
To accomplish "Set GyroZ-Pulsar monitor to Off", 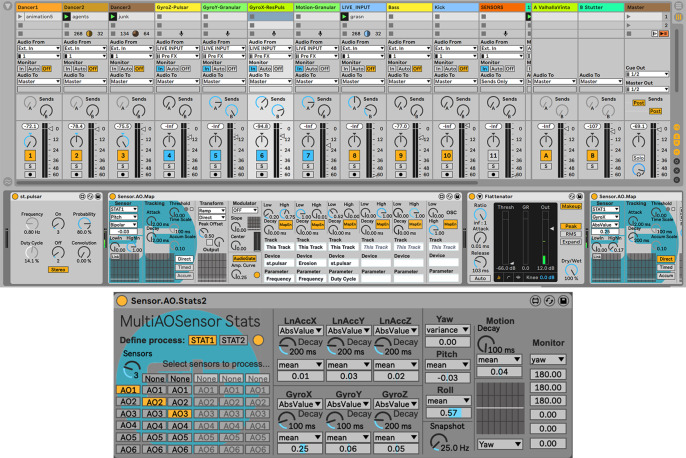I will 186,69.
